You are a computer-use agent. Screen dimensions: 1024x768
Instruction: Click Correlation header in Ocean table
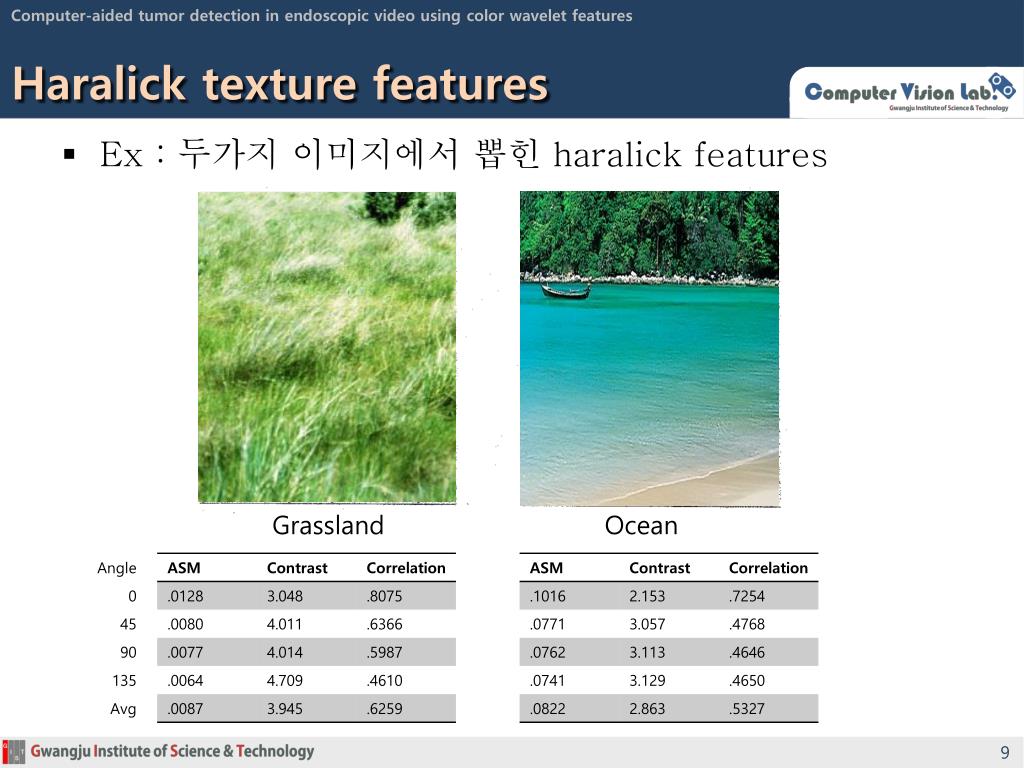(x=769, y=568)
